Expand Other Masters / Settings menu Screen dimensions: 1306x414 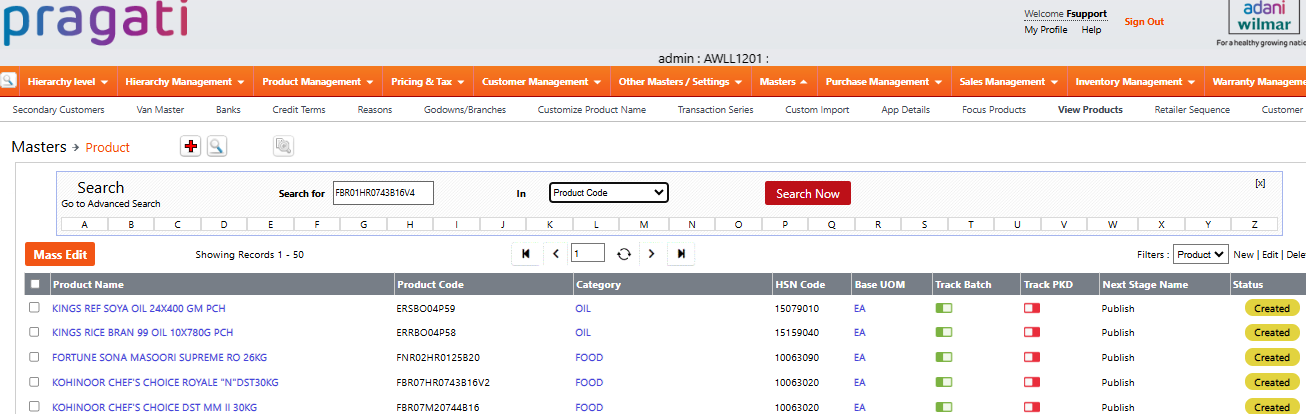[680, 81]
